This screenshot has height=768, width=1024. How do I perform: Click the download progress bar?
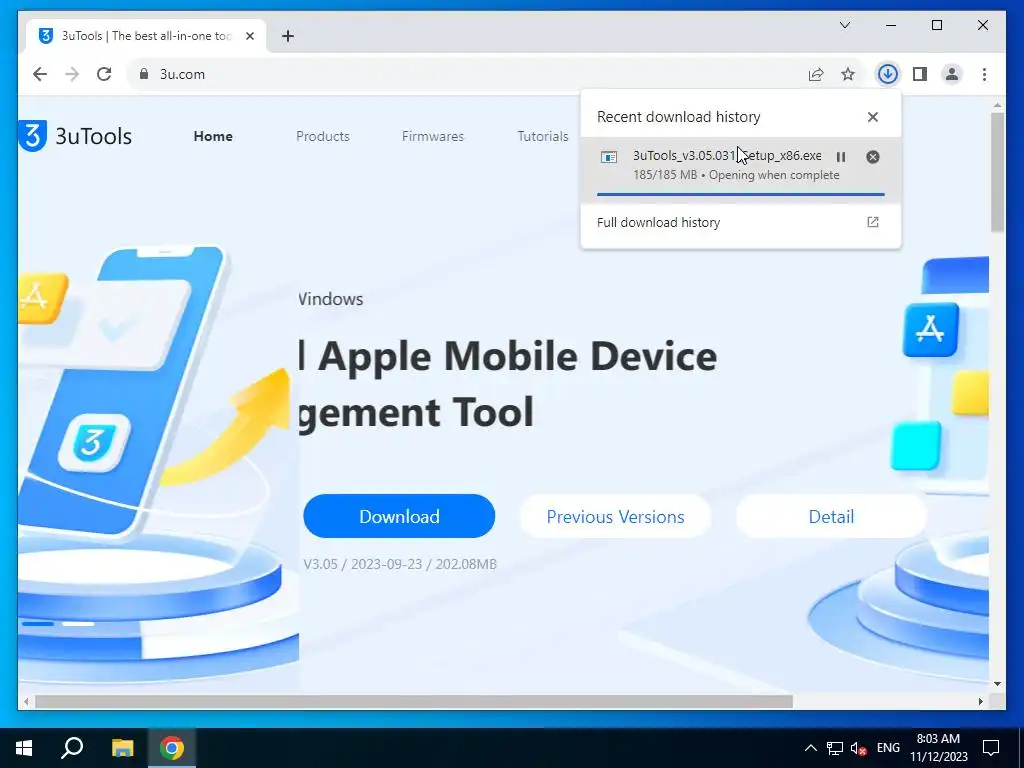coord(741,194)
